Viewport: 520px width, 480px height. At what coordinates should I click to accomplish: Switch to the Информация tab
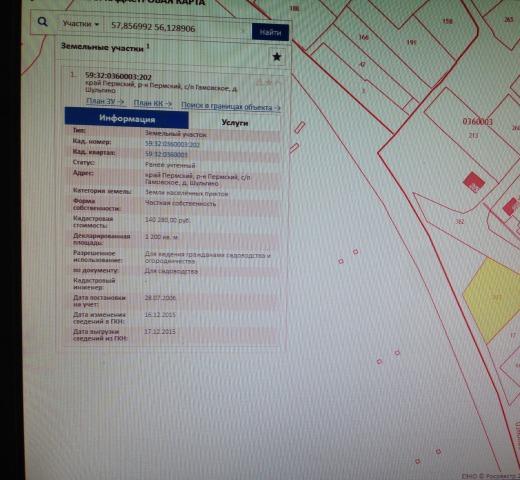point(127,118)
